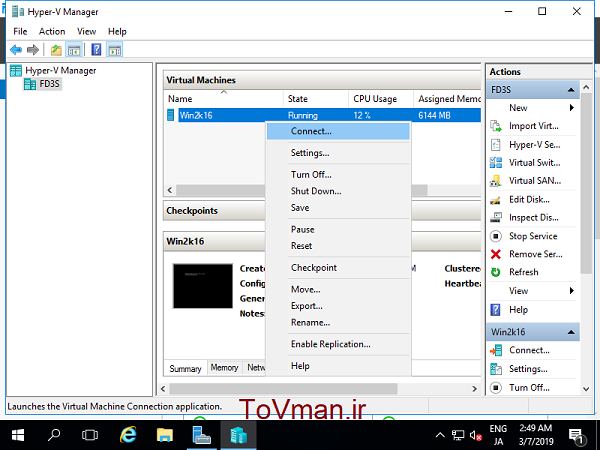
Task: Choose Rename... in the context menu
Action: point(338,322)
